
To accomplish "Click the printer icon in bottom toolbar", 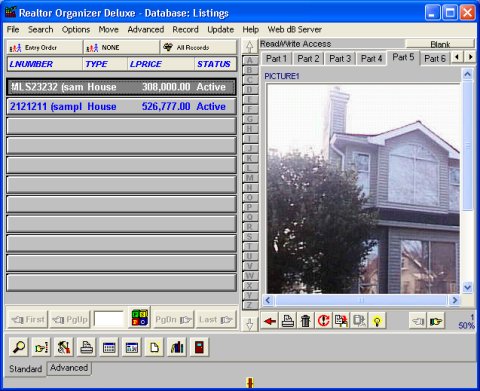I will coord(86,347).
